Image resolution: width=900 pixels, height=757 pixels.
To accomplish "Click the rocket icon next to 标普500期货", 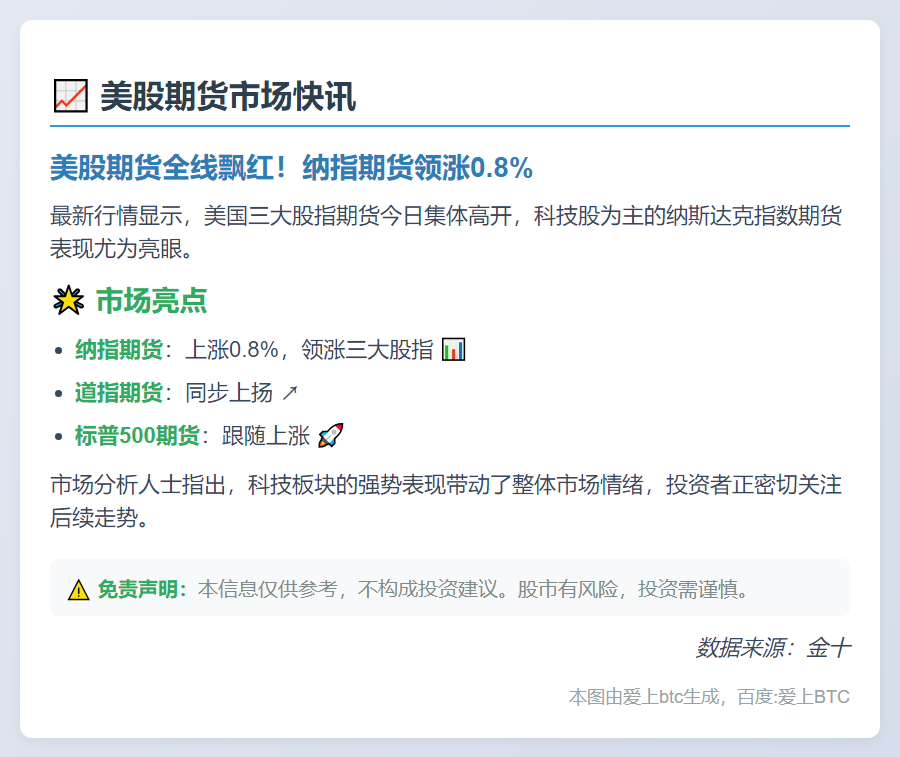I will (x=330, y=436).
